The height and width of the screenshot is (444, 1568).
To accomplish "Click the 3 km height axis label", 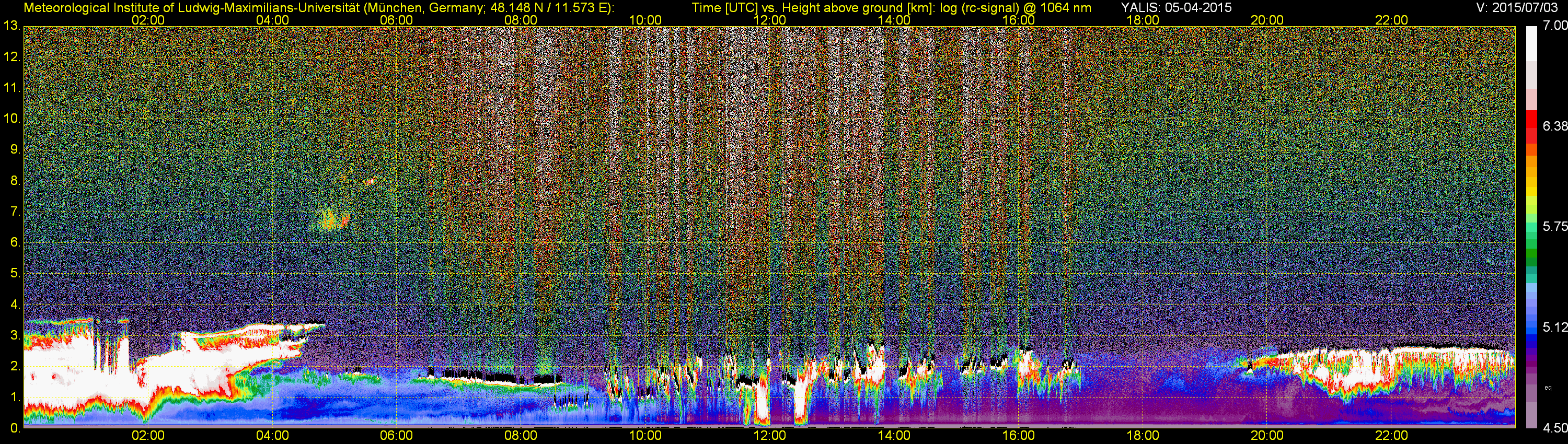I will click(15, 336).
